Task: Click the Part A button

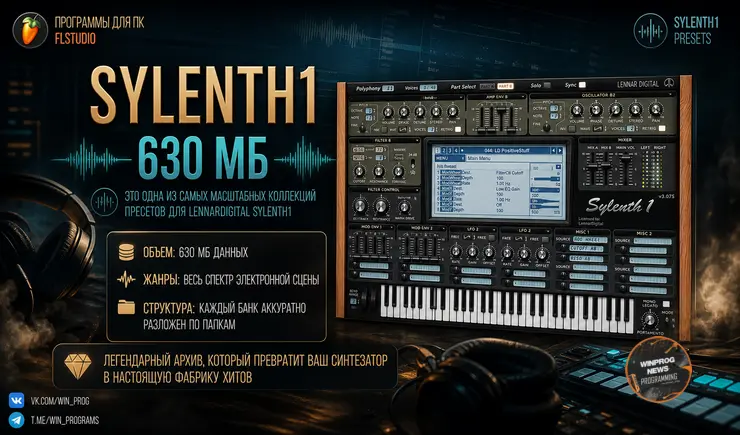Action: click(x=487, y=86)
